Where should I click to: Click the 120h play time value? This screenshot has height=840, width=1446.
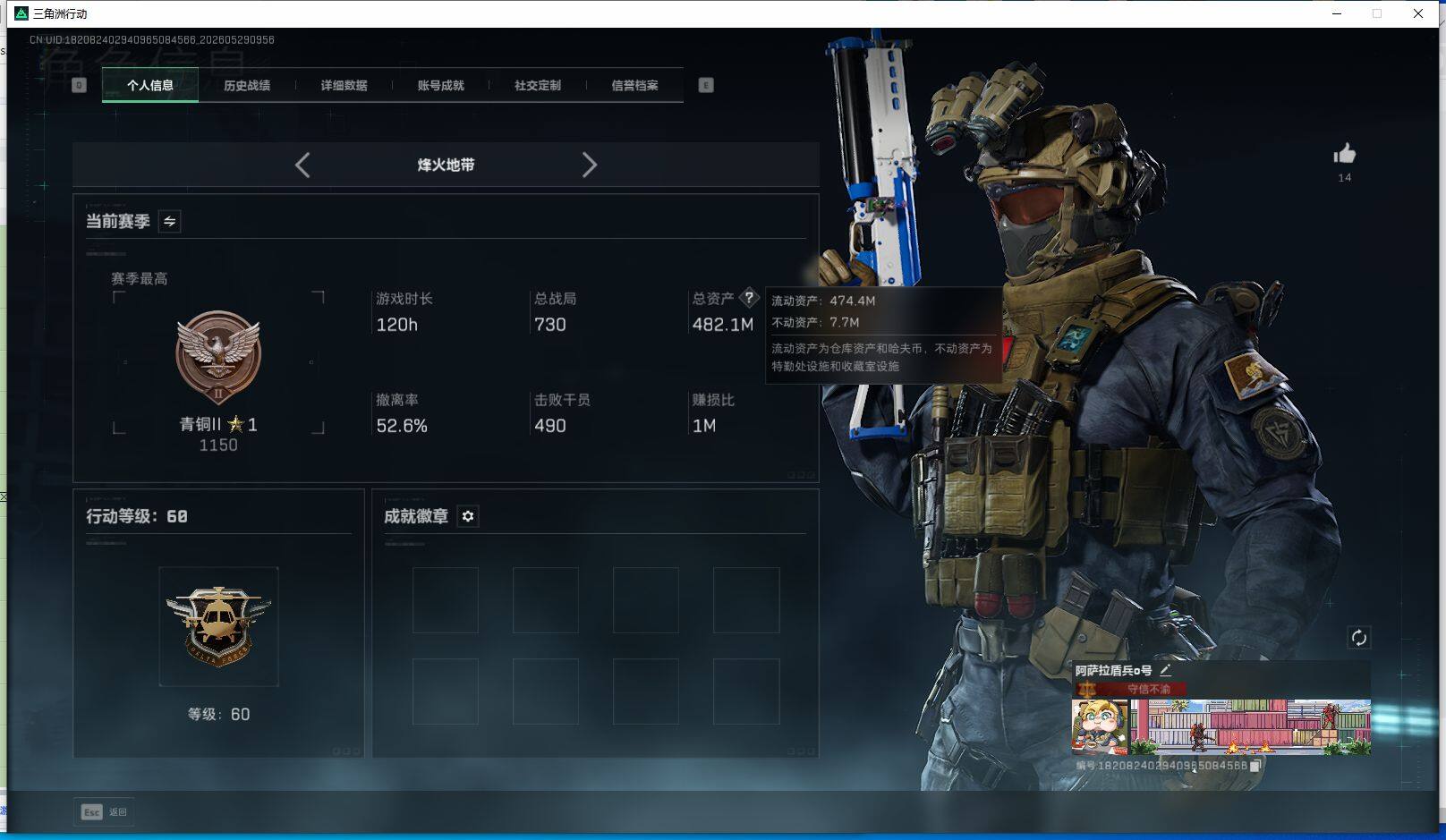point(397,325)
